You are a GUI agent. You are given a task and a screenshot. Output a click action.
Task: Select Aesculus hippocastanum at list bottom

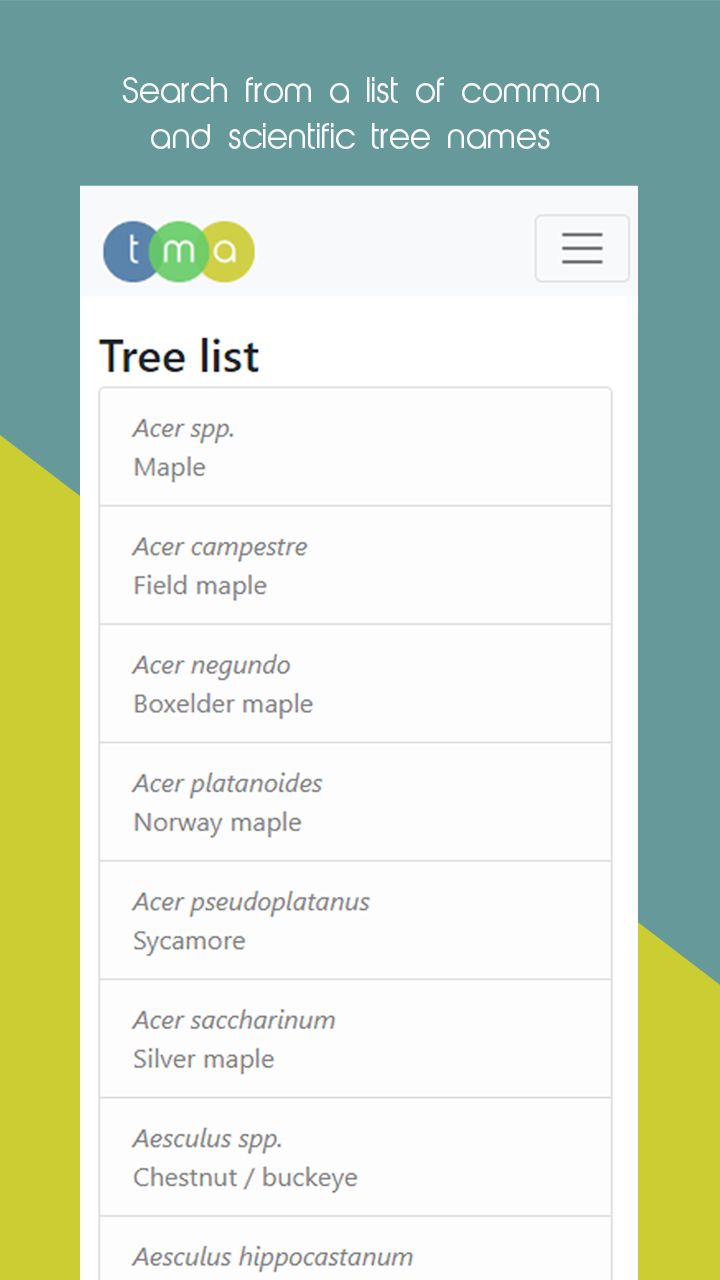355,1248
